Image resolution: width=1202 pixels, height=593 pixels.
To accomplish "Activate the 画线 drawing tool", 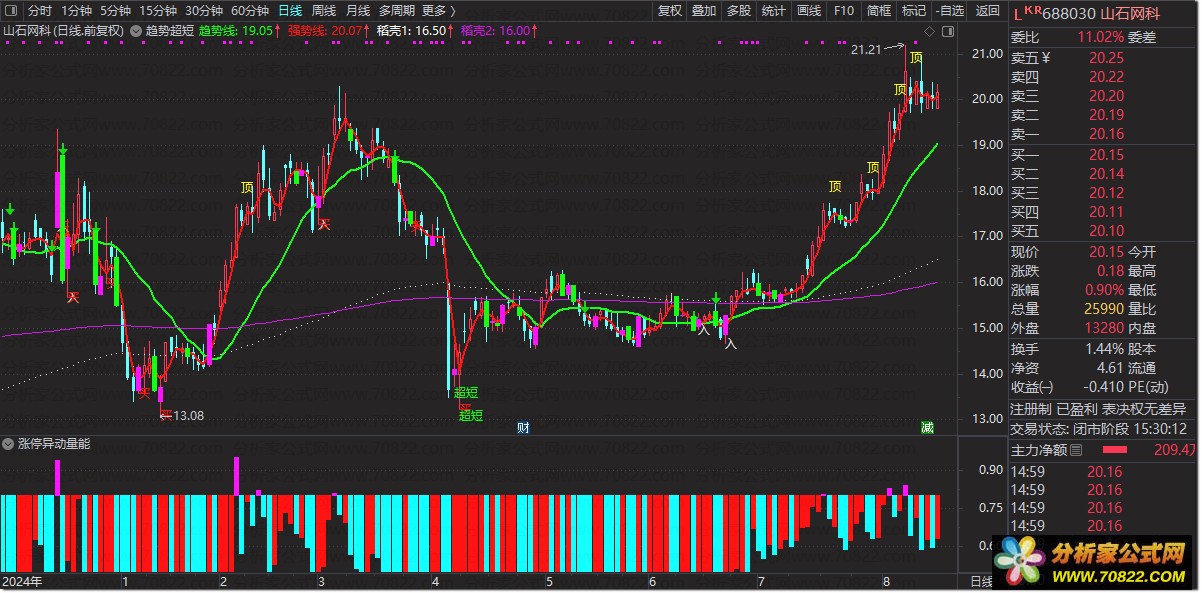I will [x=809, y=11].
